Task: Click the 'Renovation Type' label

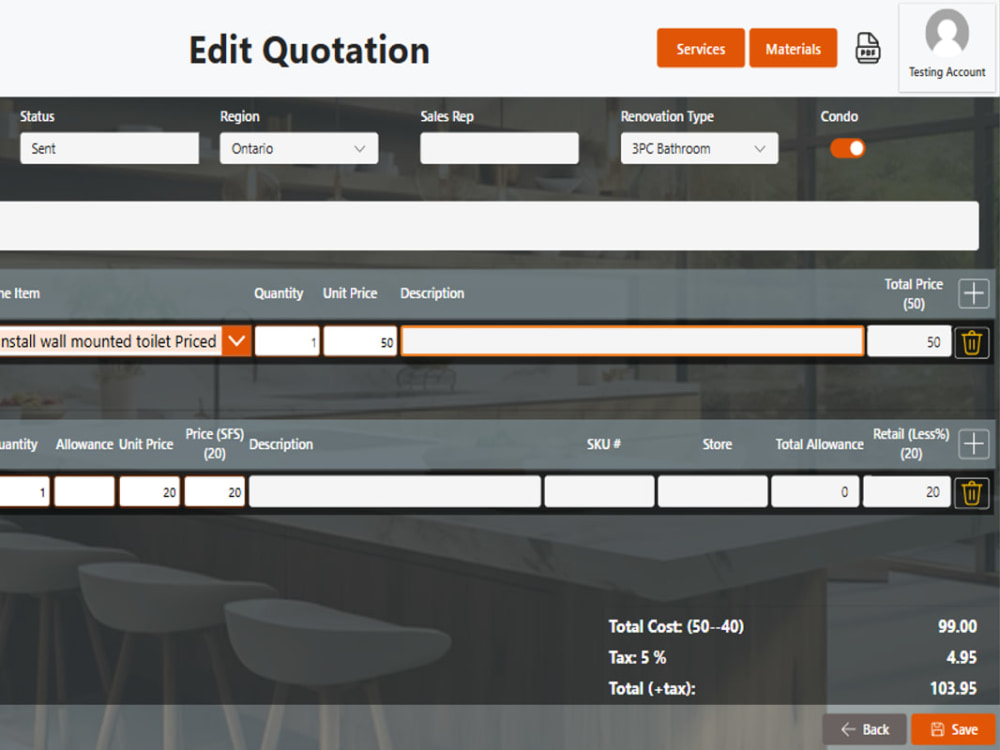Action: [667, 117]
